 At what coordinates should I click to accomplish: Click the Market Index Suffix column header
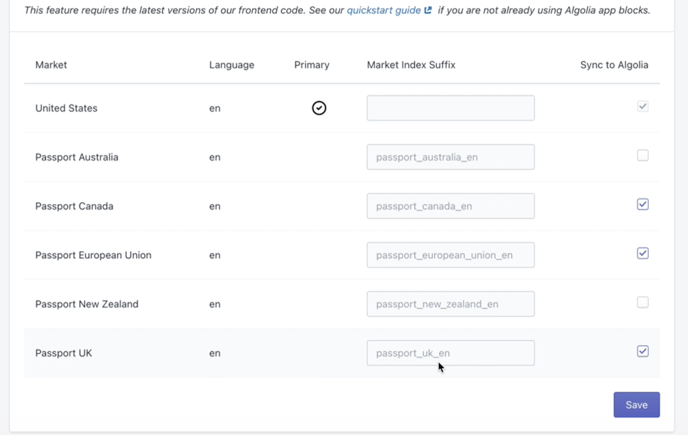411,65
